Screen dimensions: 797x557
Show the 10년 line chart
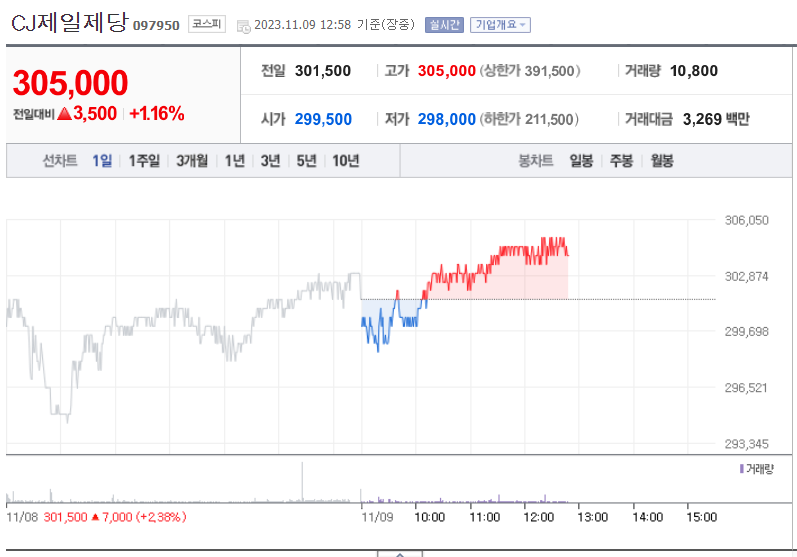(346, 161)
